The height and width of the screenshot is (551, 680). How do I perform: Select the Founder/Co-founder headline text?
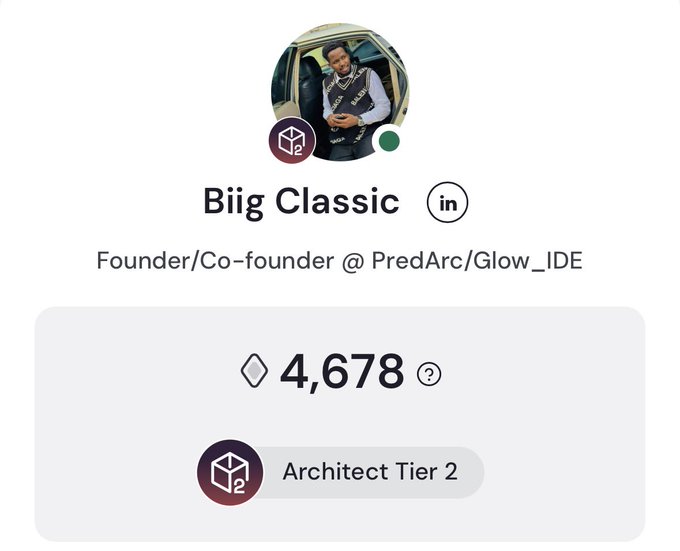(x=216, y=261)
